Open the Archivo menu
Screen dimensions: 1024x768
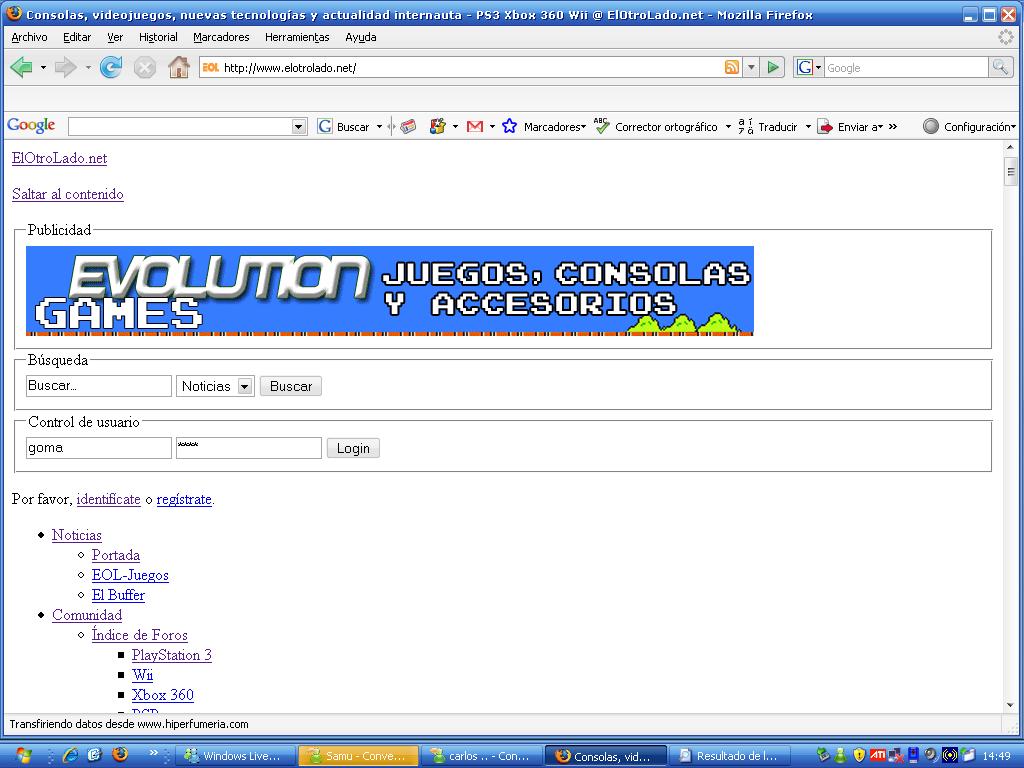pyautogui.click(x=29, y=37)
